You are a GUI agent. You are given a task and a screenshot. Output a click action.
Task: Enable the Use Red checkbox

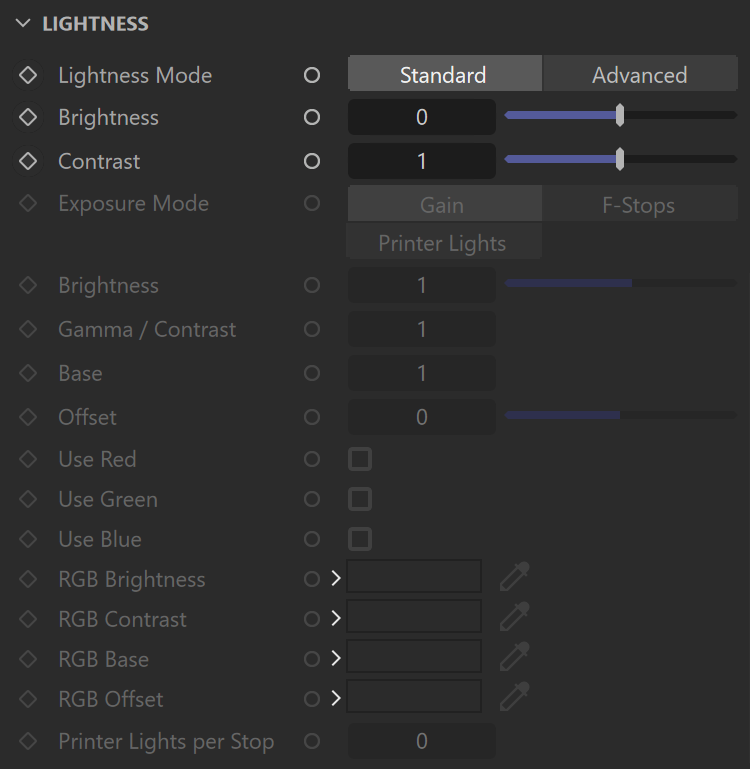click(x=360, y=459)
